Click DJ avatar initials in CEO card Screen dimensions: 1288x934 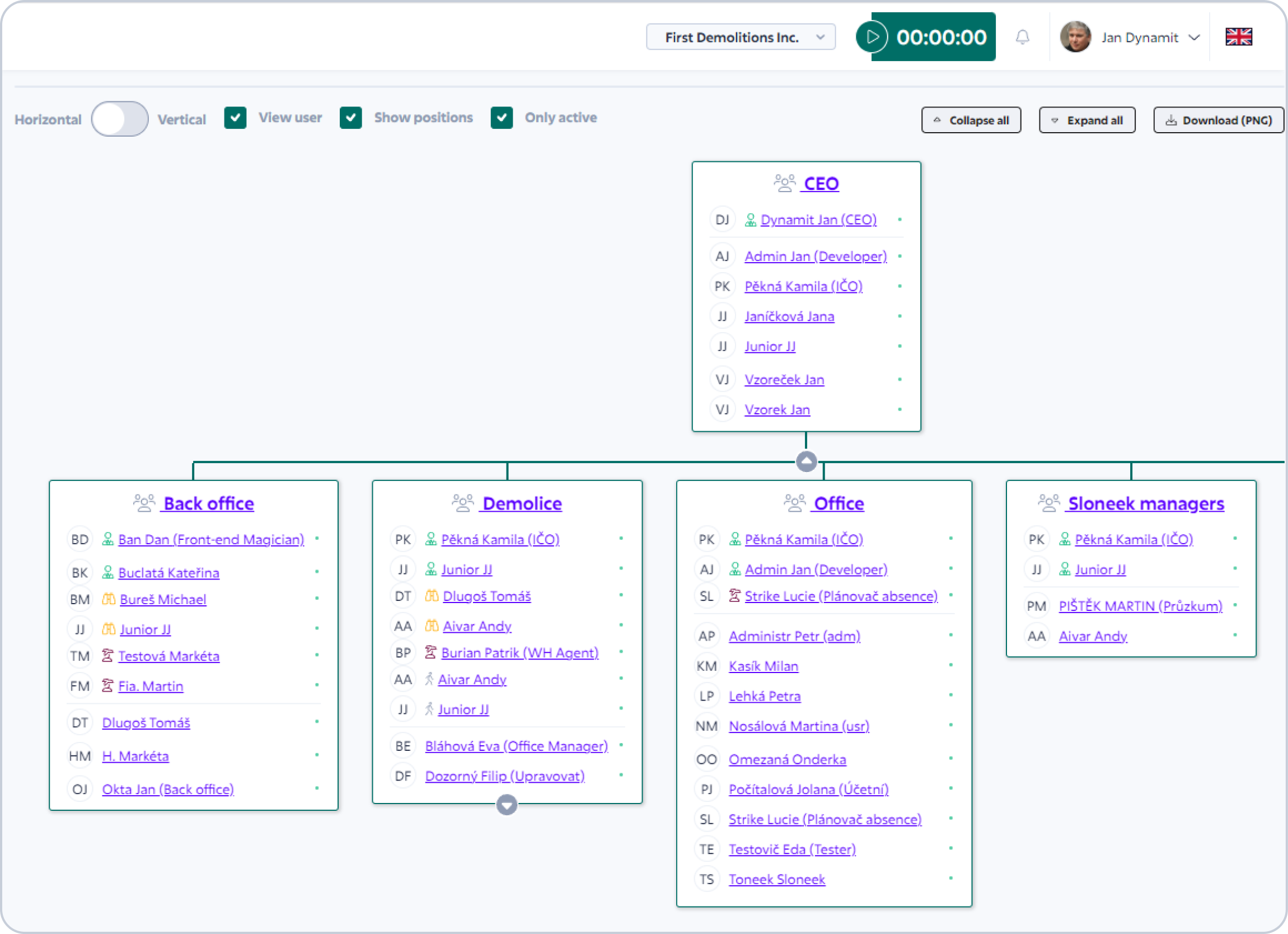pyautogui.click(x=723, y=220)
